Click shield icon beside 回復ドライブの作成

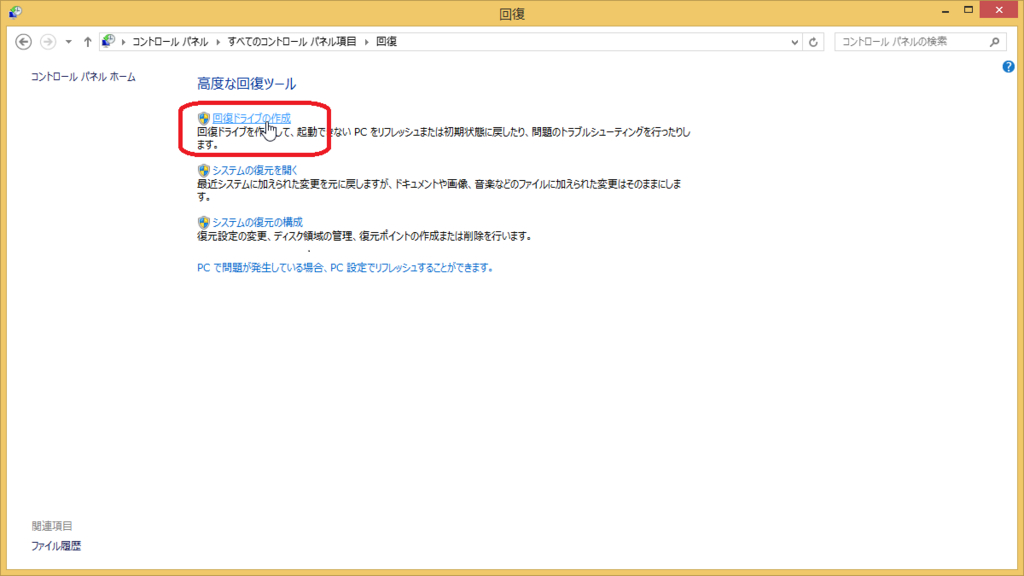coord(204,118)
